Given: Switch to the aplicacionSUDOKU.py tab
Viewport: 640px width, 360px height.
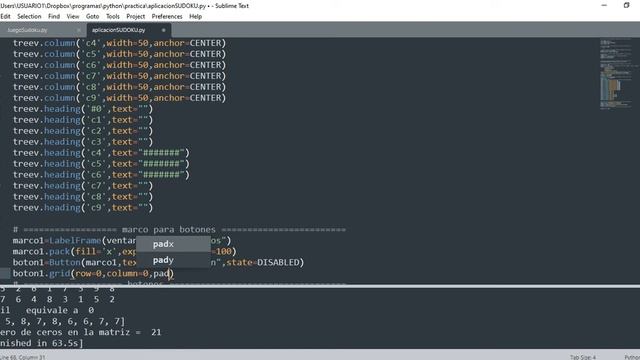Looking at the screenshot, I should tap(118, 30).
